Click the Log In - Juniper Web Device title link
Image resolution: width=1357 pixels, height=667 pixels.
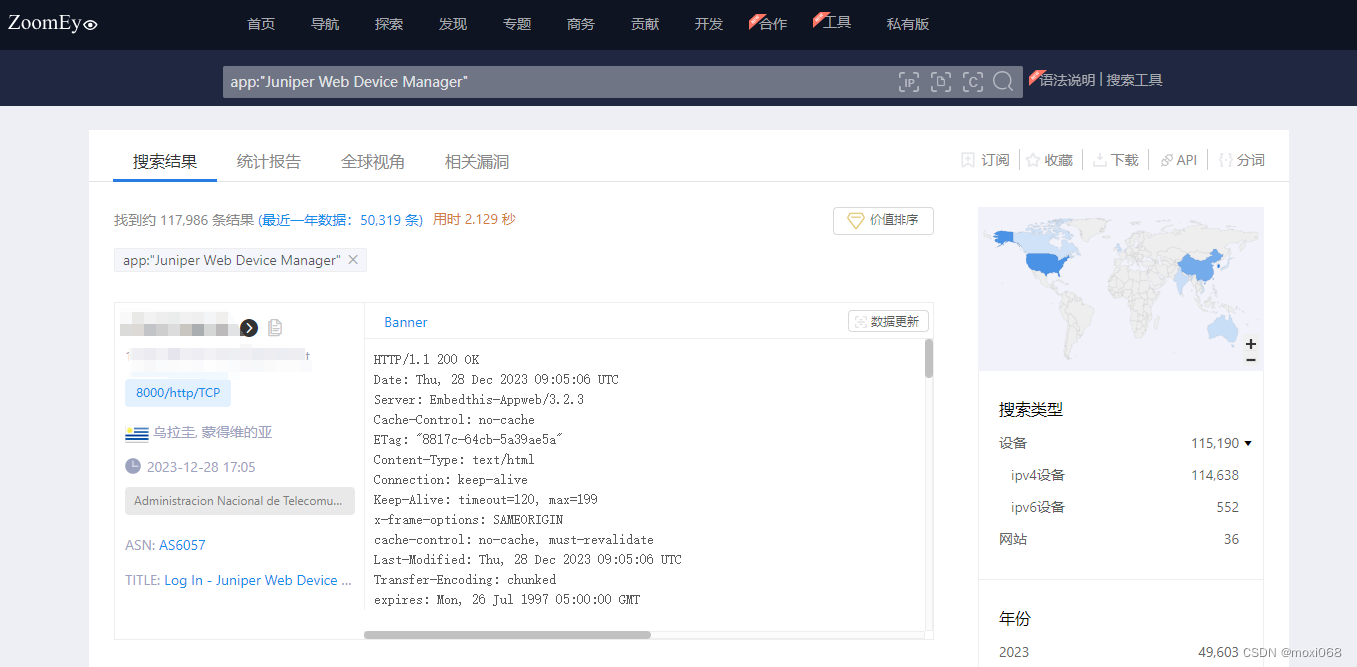[x=258, y=580]
